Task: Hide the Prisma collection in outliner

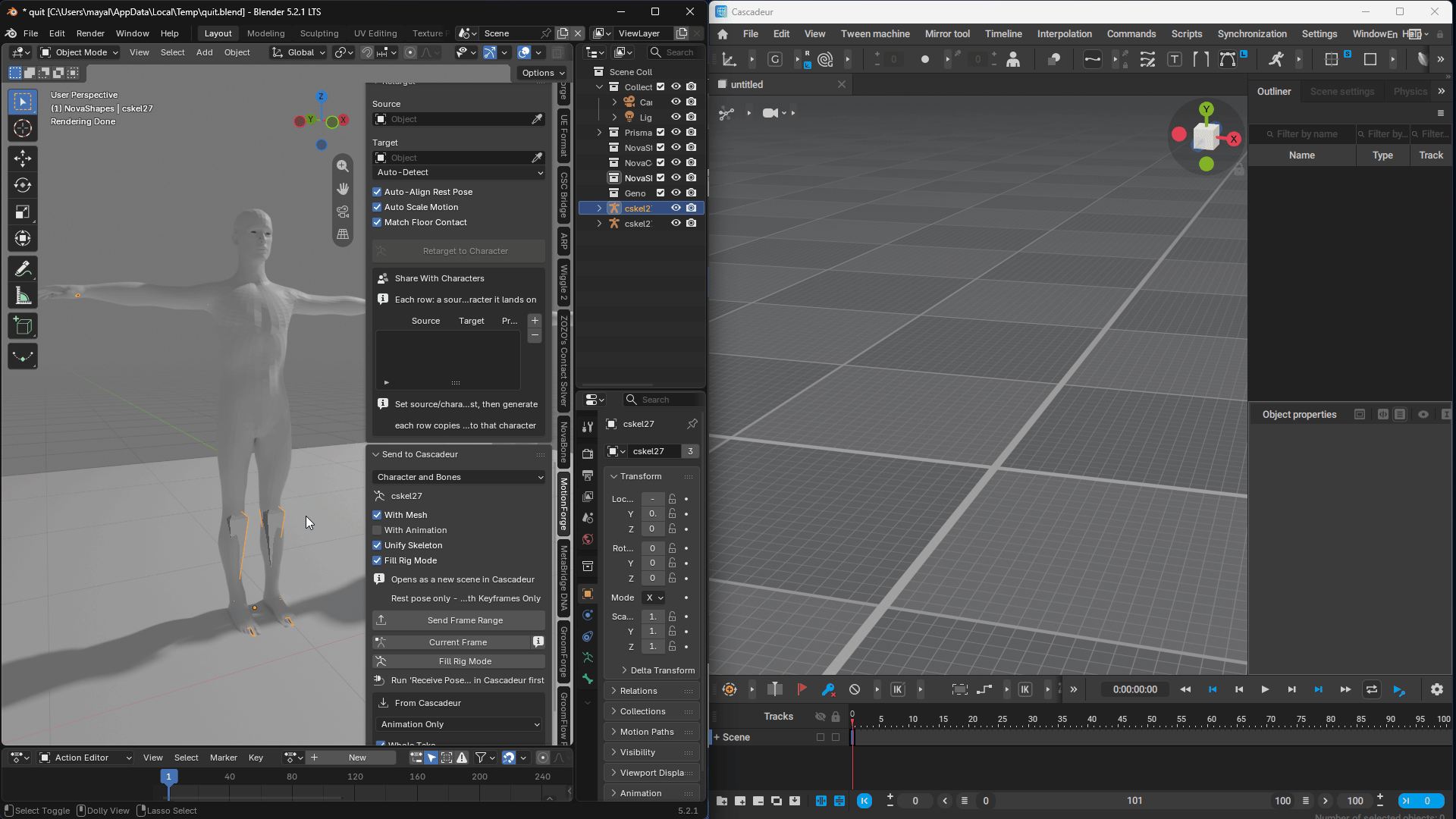Action: tap(676, 133)
